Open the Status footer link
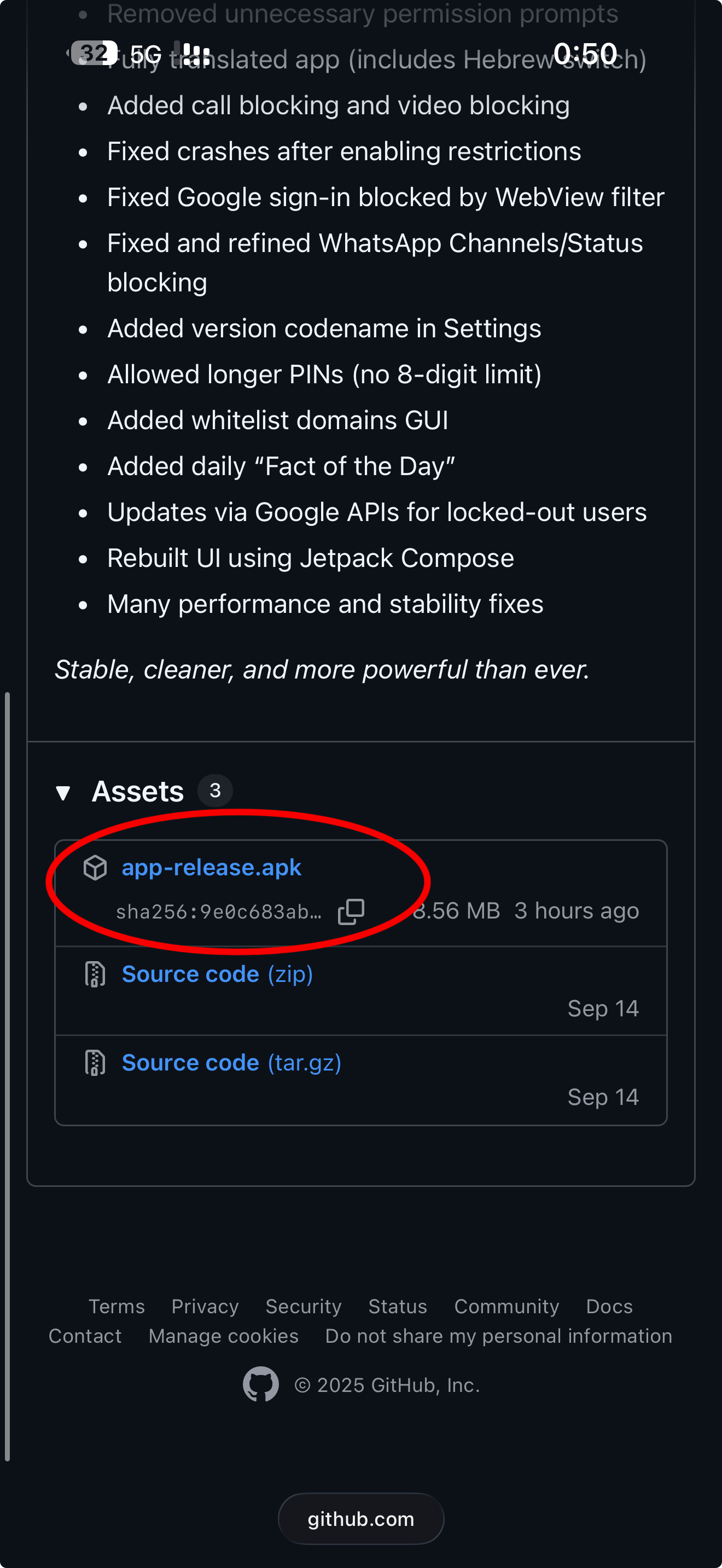This screenshot has width=722, height=1568. pos(398,1306)
